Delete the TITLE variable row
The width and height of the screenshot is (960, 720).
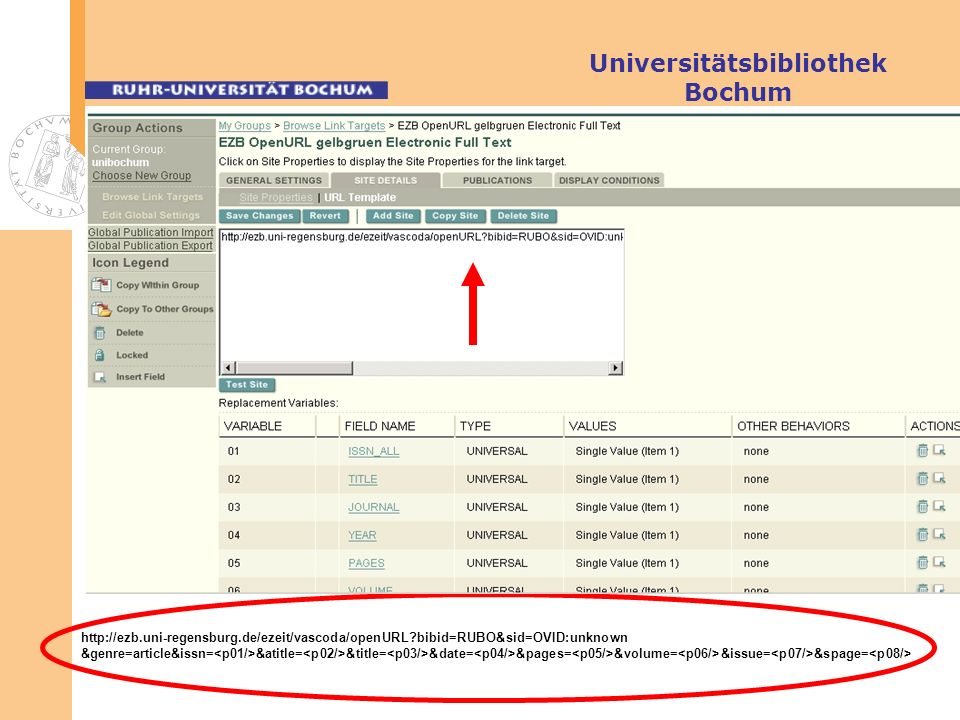[x=922, y=479]
